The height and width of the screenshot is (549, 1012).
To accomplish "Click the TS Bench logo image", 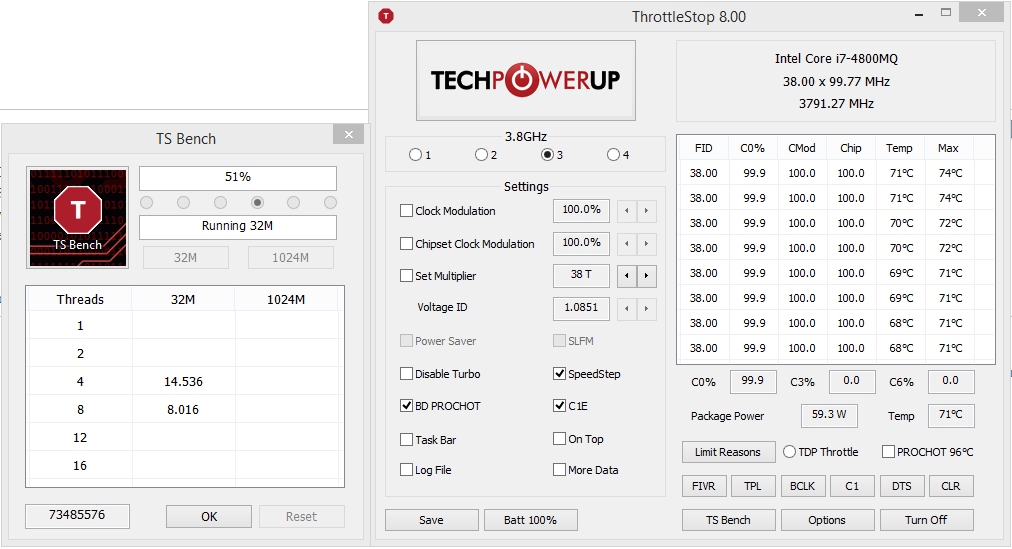I will (x=77, y=217).
